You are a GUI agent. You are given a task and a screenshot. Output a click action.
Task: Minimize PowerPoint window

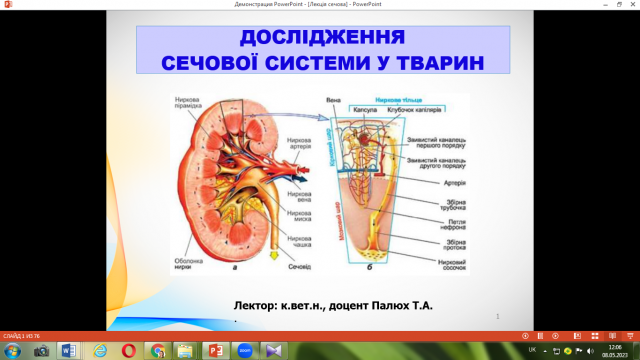[x=606, y=4]
